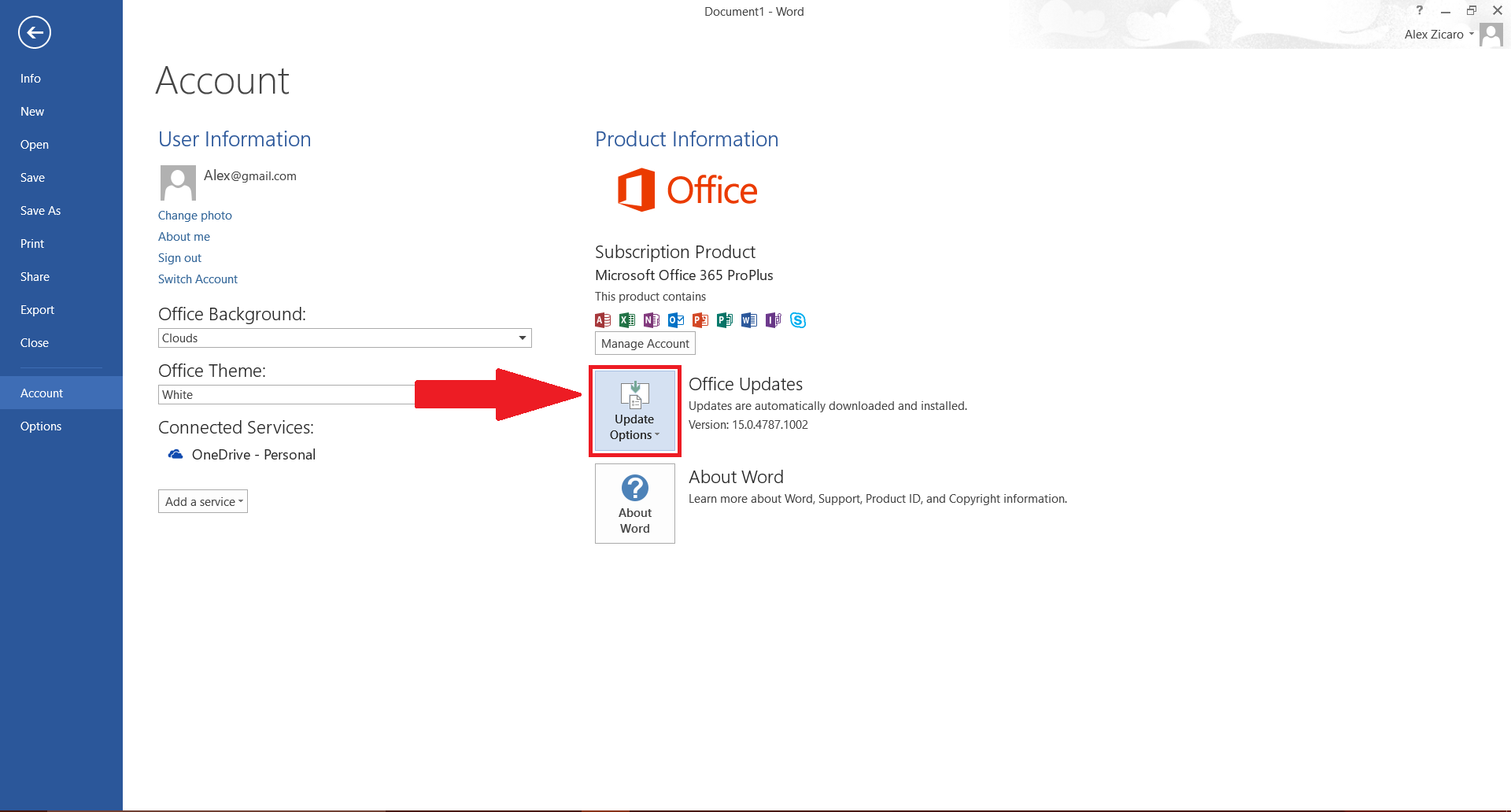Click the Outlook app icon
The width and height of the screenshot is (1511, 812).
pyautogui.click(x=676, y=320)
